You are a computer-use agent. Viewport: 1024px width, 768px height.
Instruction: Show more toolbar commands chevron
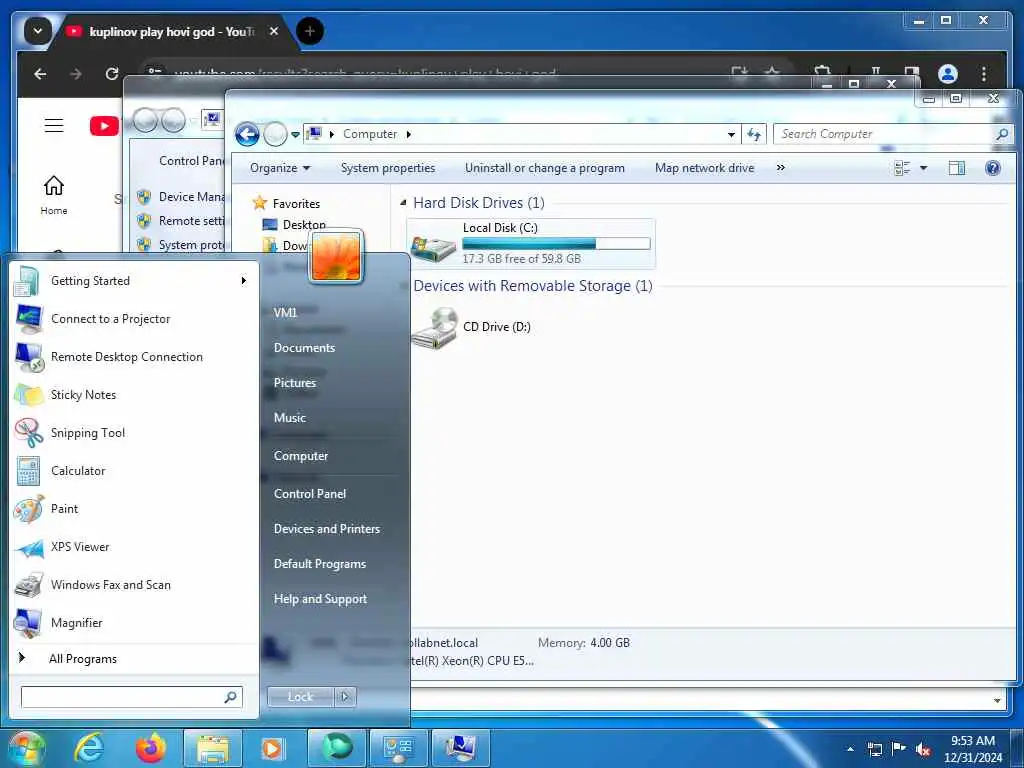point(780,168)
